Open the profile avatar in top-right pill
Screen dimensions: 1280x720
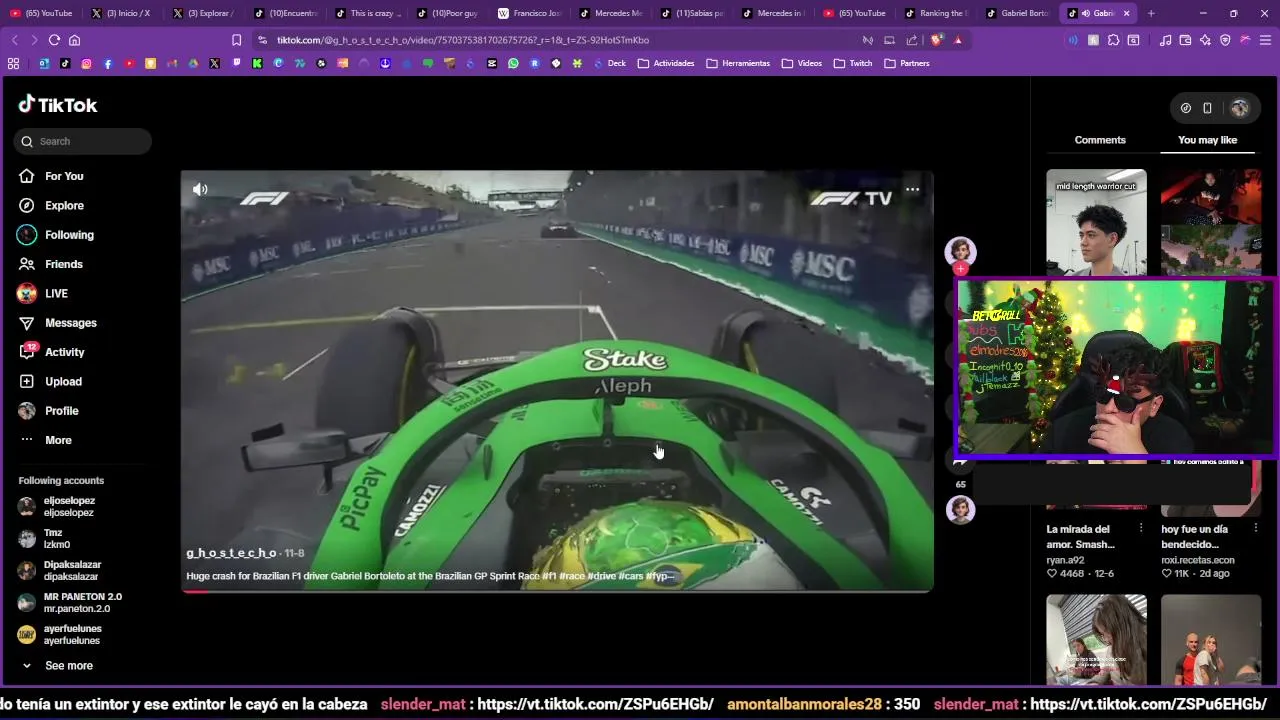click(1240, 108)
